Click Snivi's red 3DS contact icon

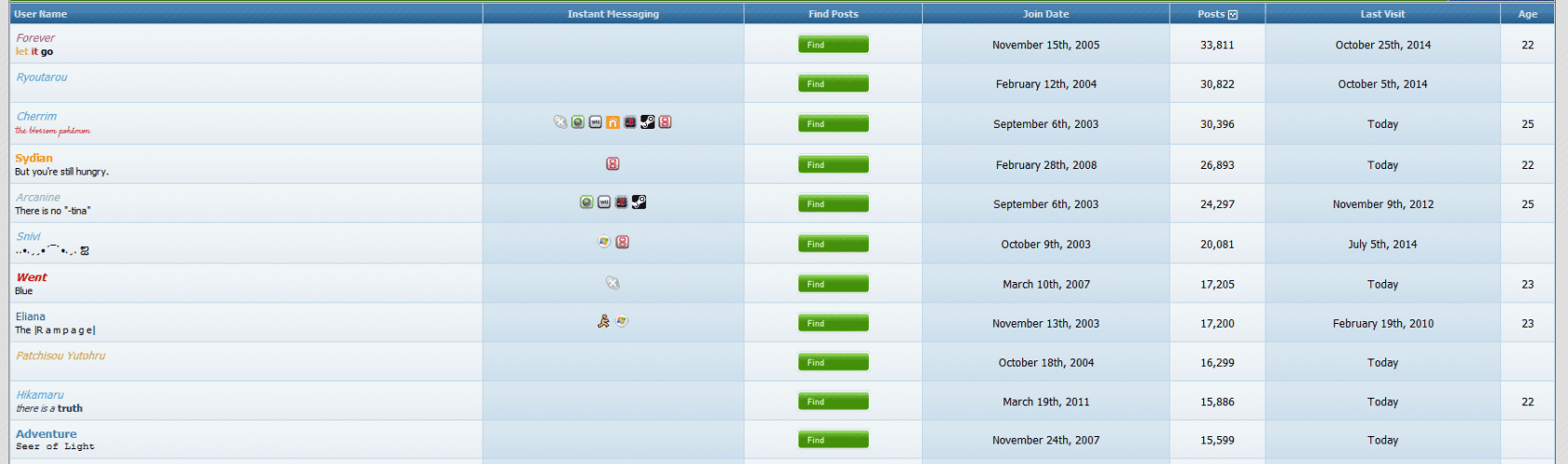pyautogui.click(x=623, y=242)
